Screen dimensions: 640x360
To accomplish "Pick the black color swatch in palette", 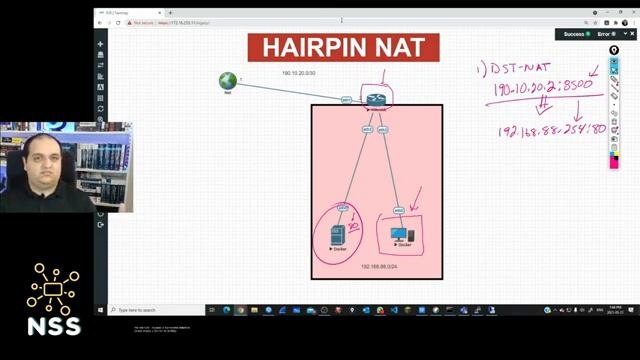I will point(616,157).
